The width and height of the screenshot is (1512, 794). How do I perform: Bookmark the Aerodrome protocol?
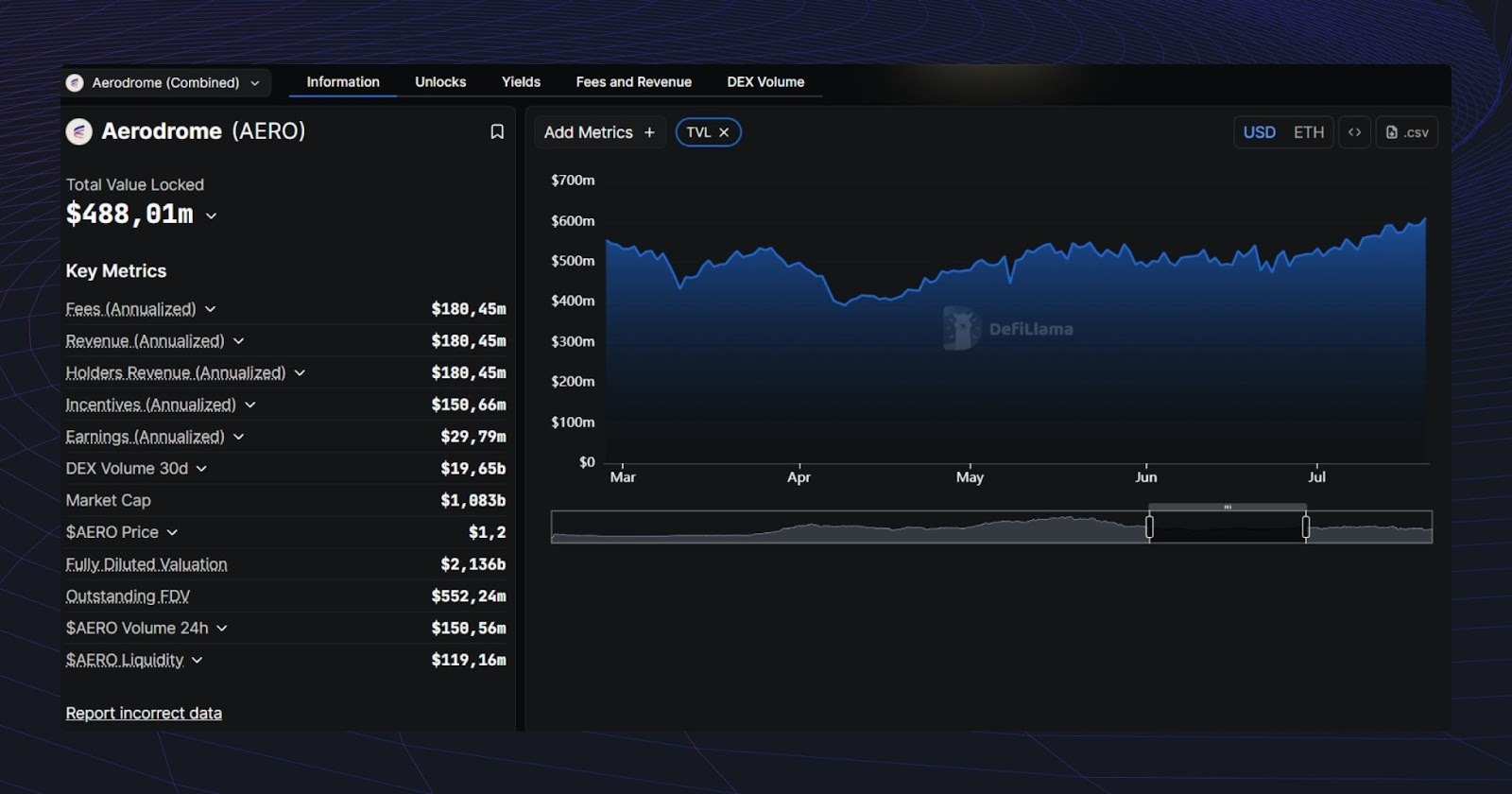pos(497,131)
